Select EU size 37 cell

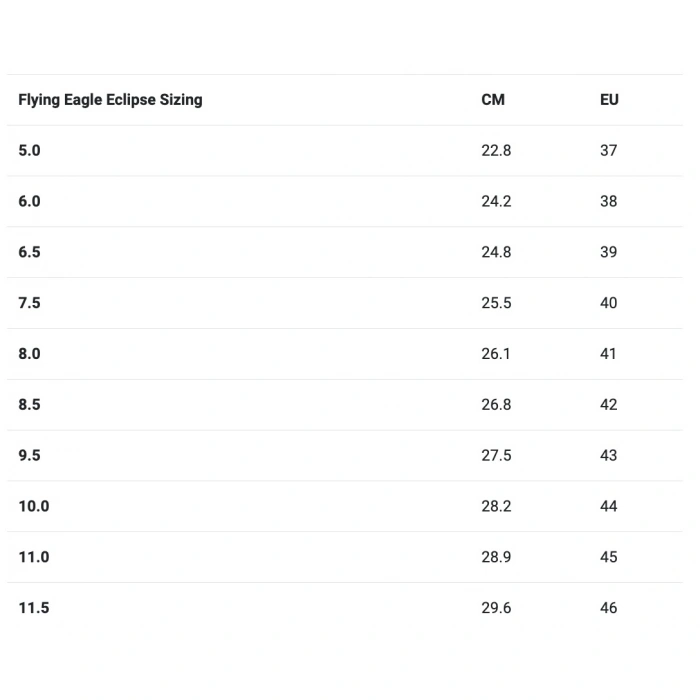[x=608, y=150]
